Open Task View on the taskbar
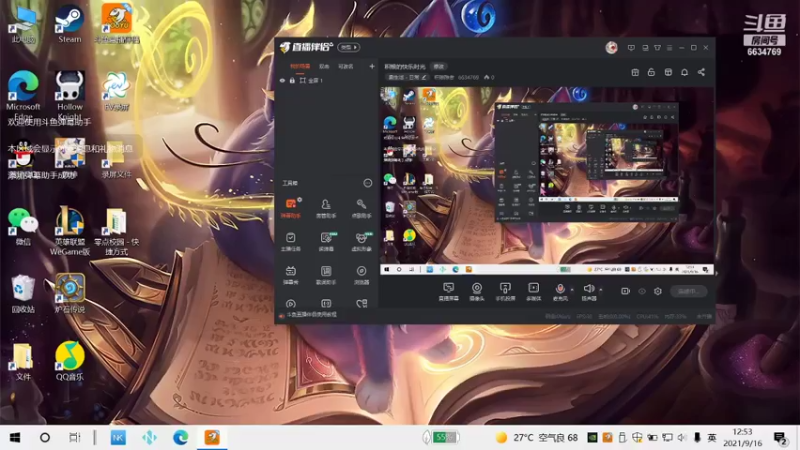800x450 pixels. click(75, 437)
